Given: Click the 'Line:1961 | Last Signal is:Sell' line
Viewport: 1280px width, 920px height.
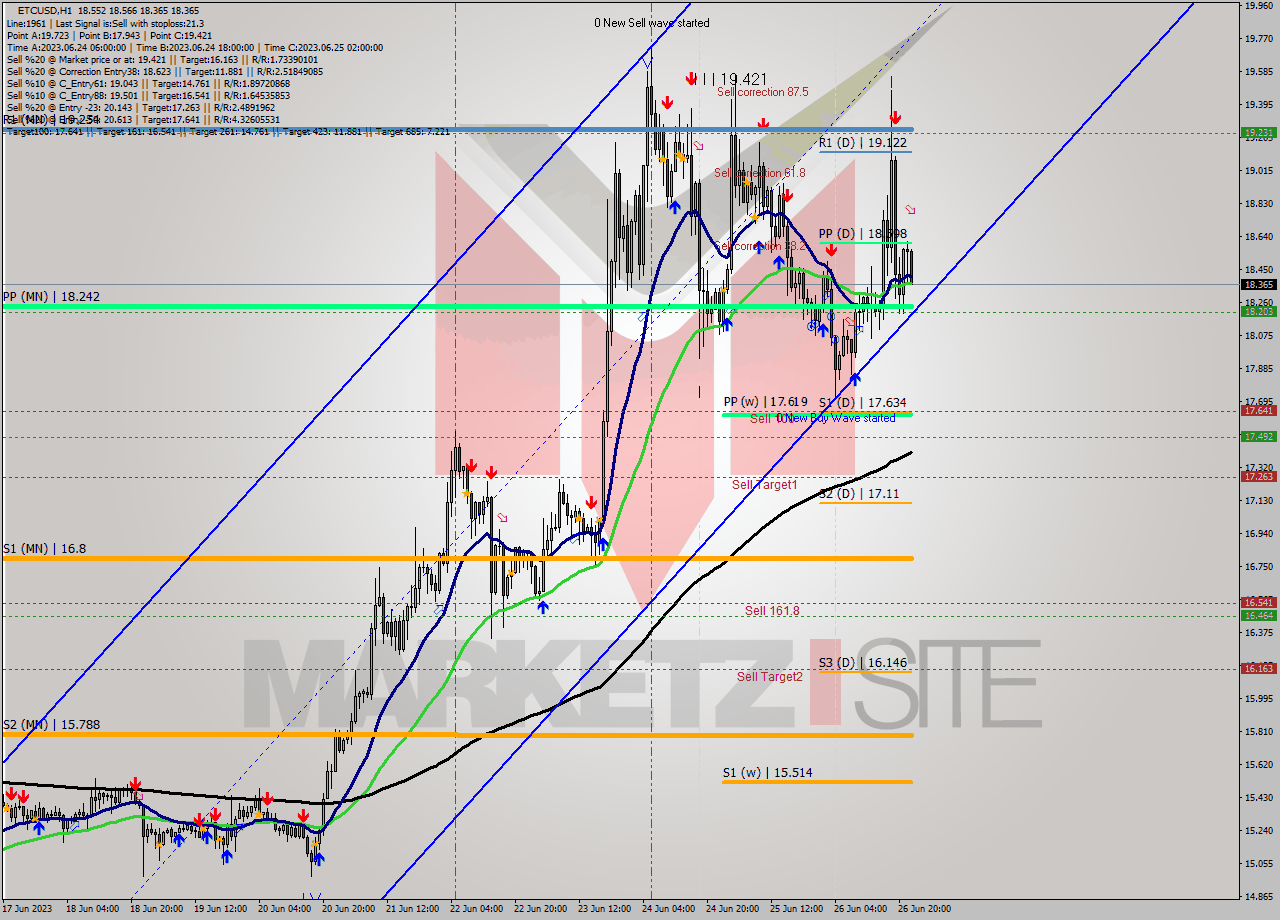Looking at the screenshot, I should pos(104,23).
